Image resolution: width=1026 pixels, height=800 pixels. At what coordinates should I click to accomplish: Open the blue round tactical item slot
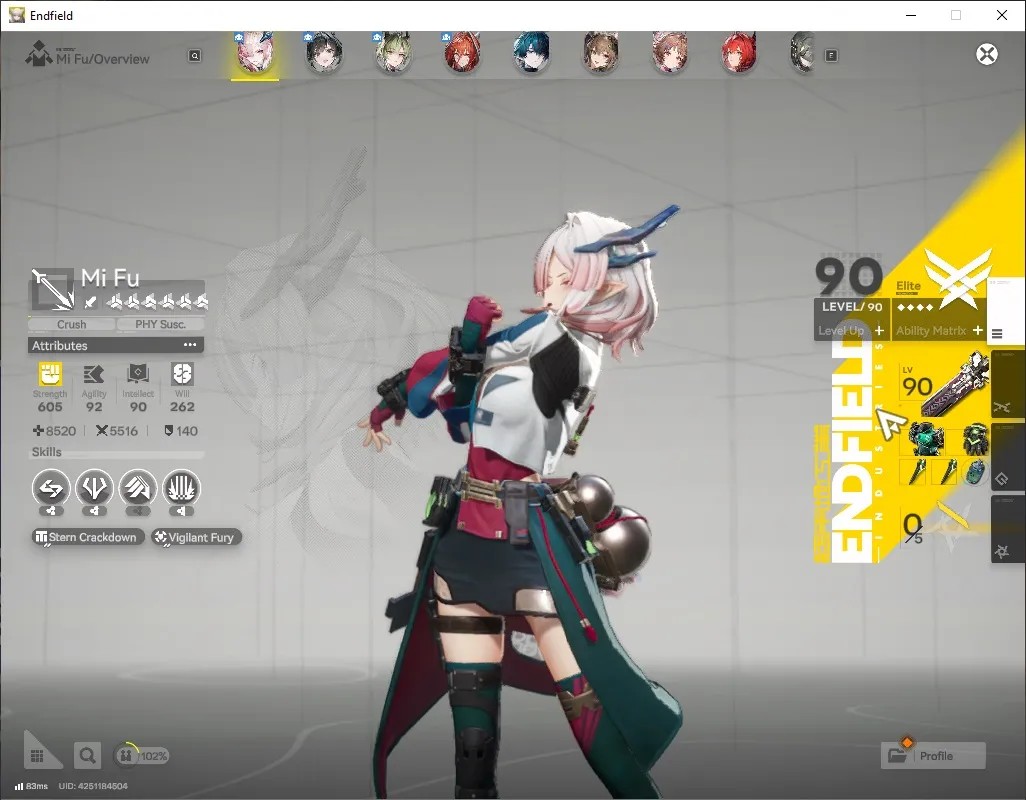975,472
